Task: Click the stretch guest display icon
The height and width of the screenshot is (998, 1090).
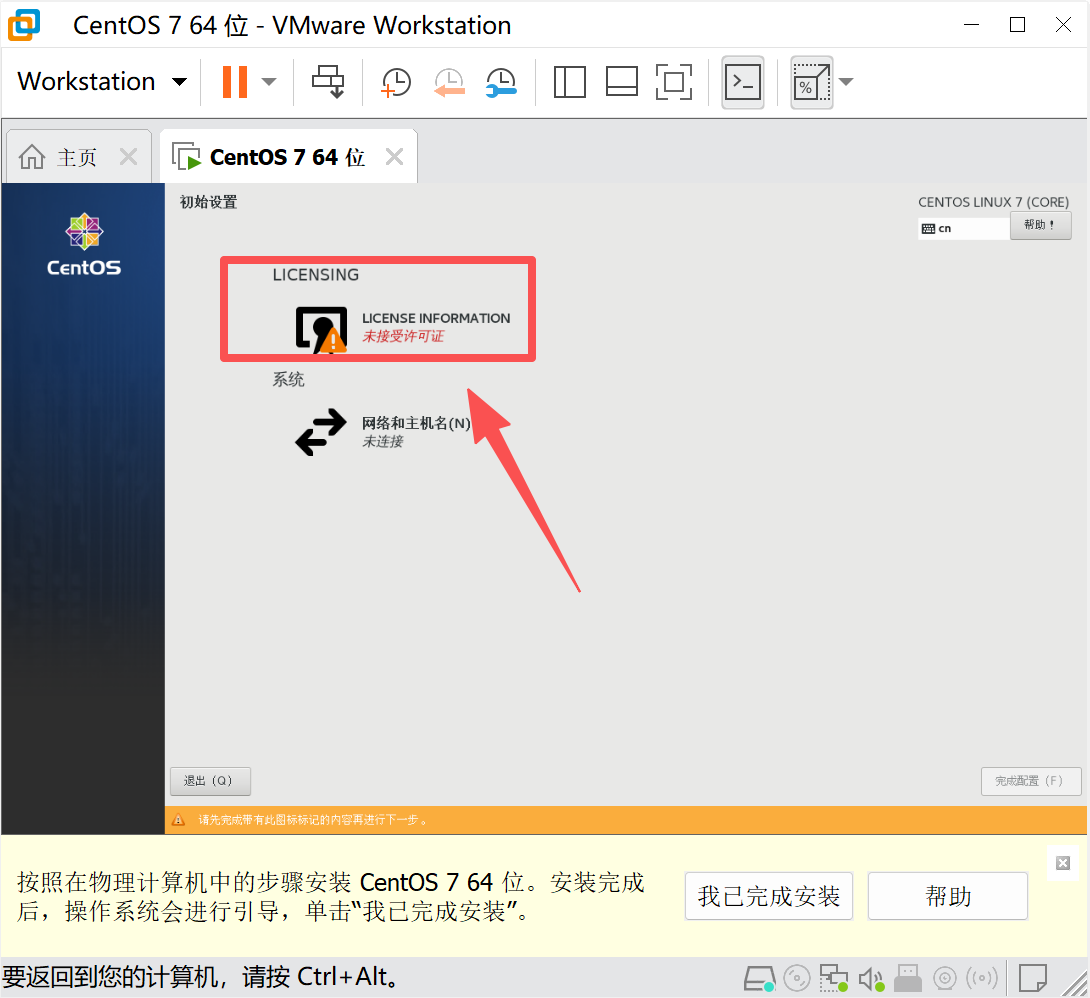Action: (811, 83)
